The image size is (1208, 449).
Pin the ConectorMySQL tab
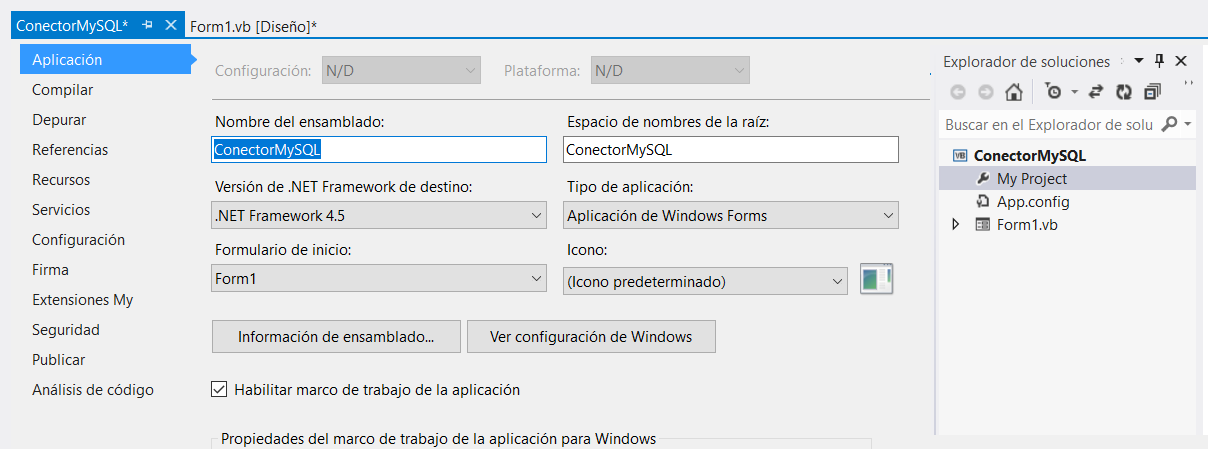tap(146, 25)
